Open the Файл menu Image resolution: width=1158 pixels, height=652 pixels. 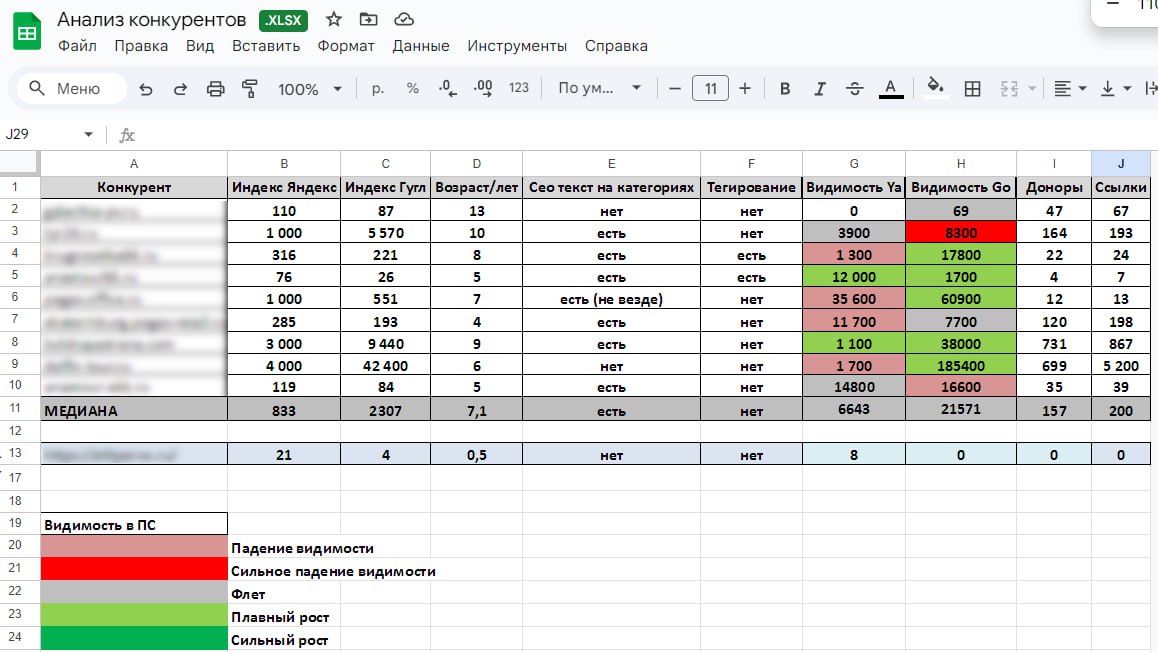[x=77, y=46]
